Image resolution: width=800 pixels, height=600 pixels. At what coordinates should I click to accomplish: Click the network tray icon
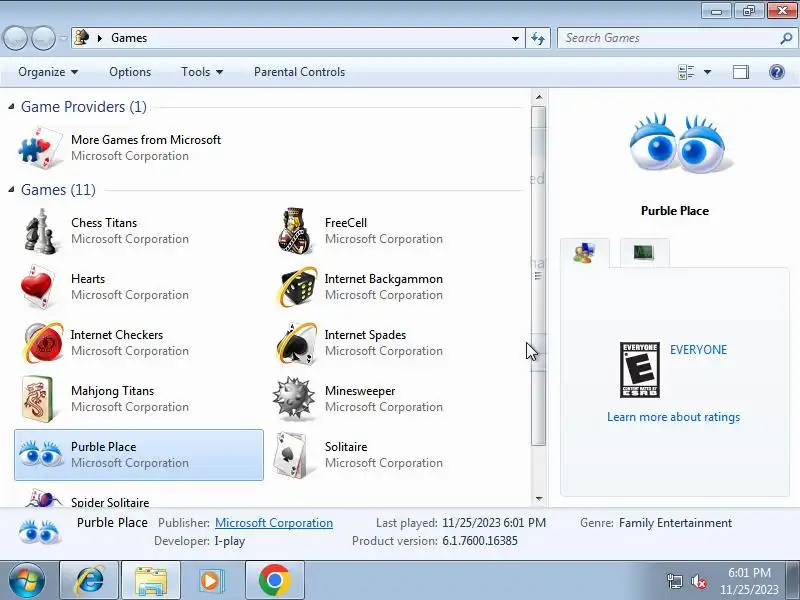click(675, 581)
